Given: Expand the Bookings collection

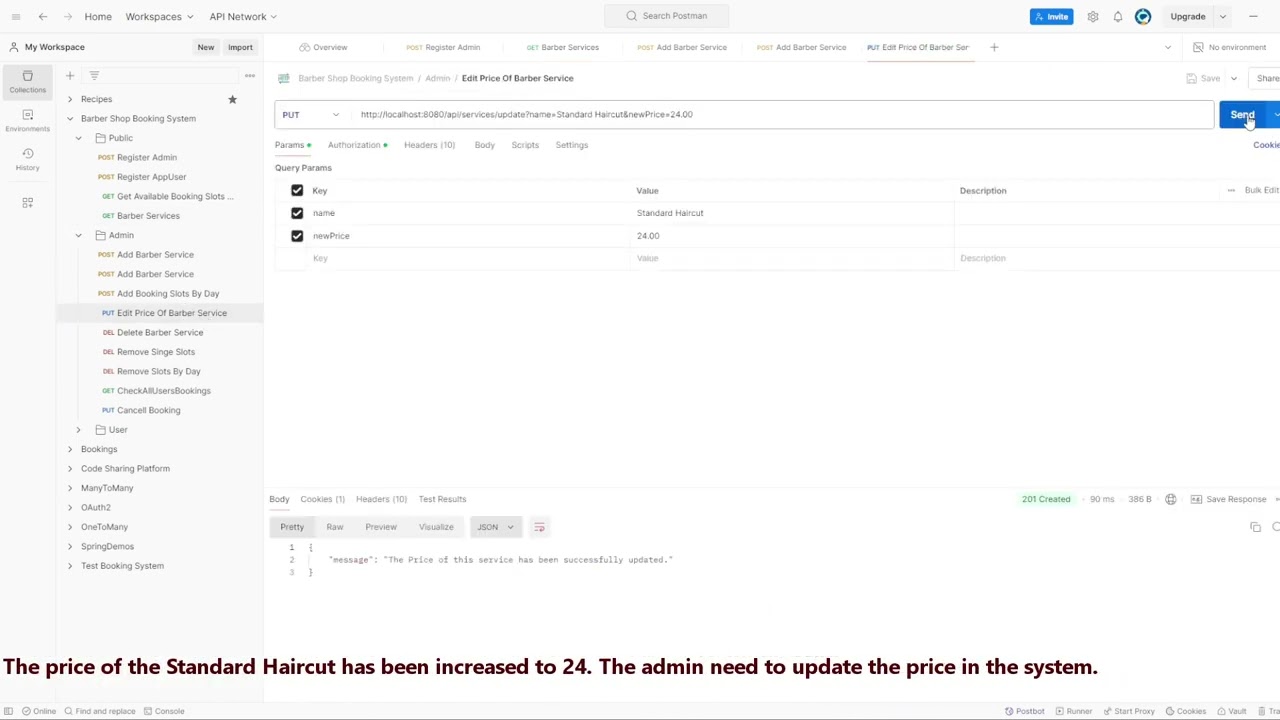Looking at the screenshot, I should coord(70,449).
